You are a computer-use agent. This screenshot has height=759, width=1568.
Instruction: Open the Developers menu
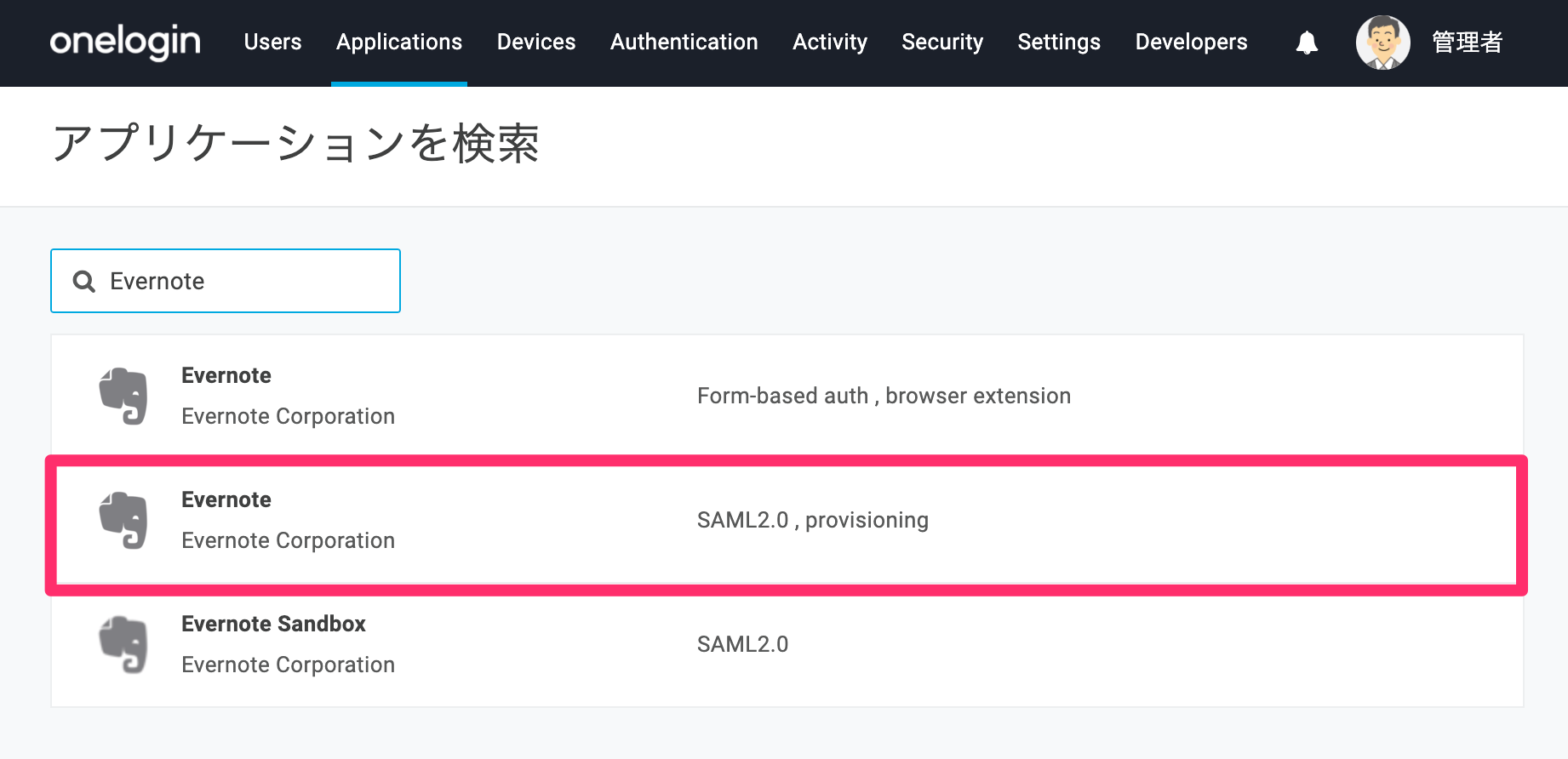coord(1191,42)
